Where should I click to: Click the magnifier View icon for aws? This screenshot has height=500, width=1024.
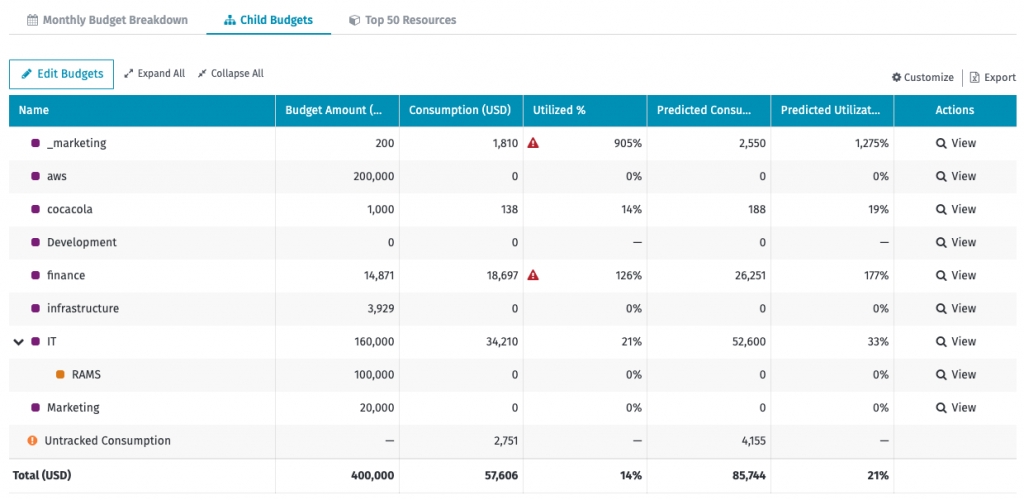pyautogui.click(x=941, y=176)
